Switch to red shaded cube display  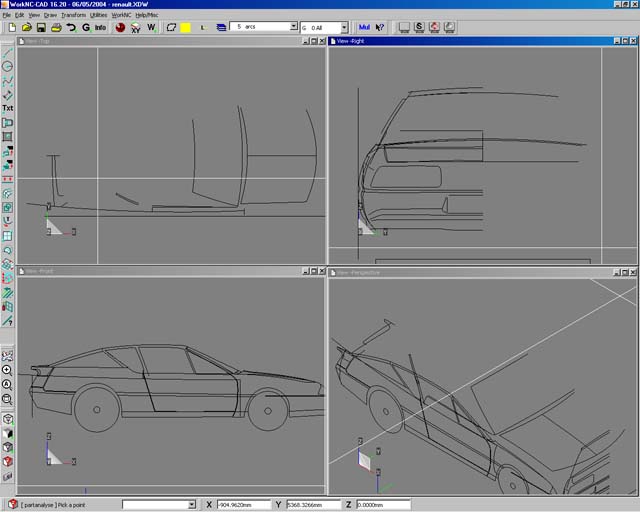tap(8, 462)
